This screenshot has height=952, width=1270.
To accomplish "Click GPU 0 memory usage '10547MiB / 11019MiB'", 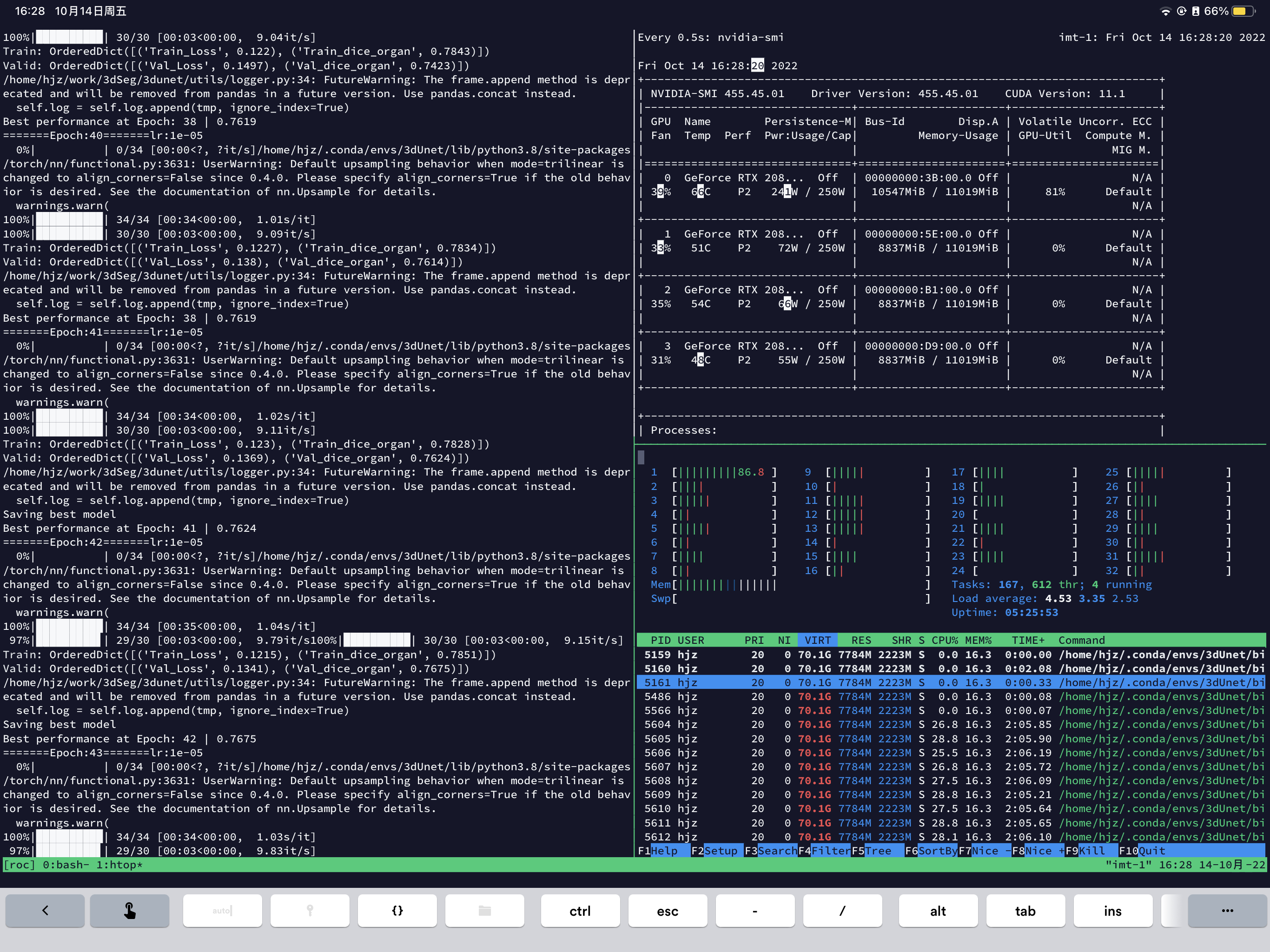I will tap(935, 192).
